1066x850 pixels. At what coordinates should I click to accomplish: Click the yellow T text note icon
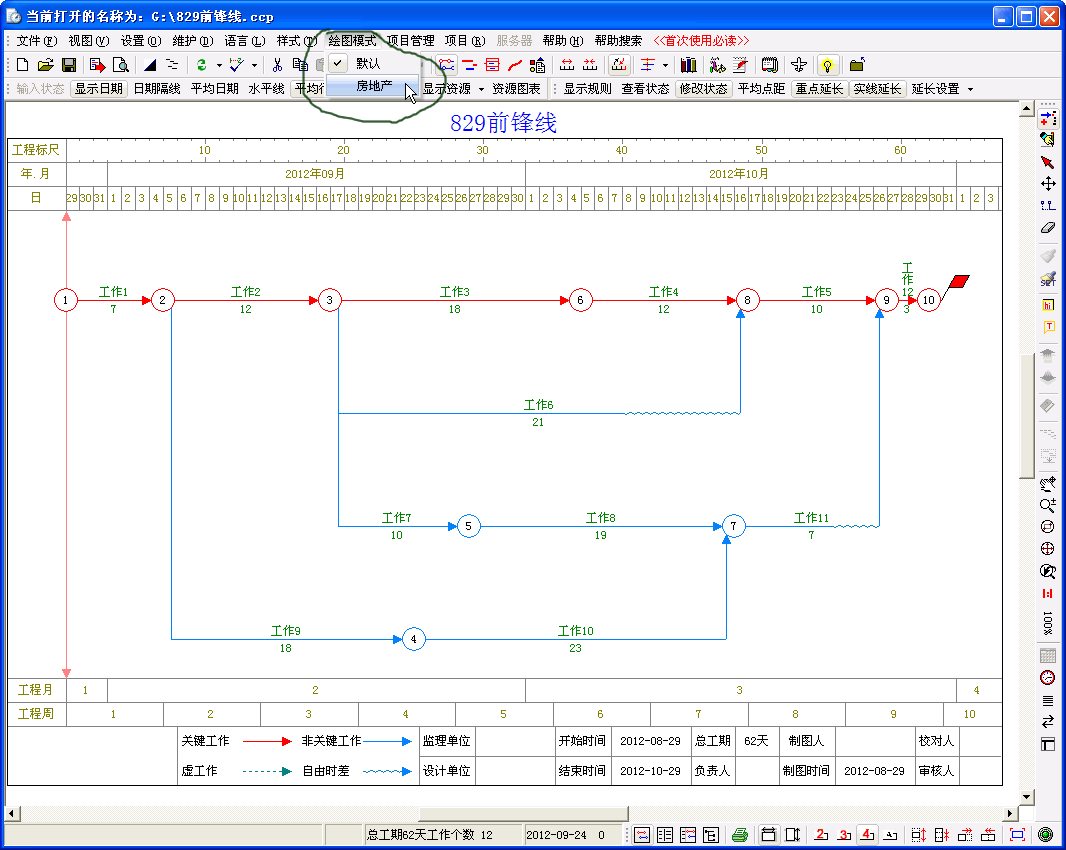point(1048,327)
